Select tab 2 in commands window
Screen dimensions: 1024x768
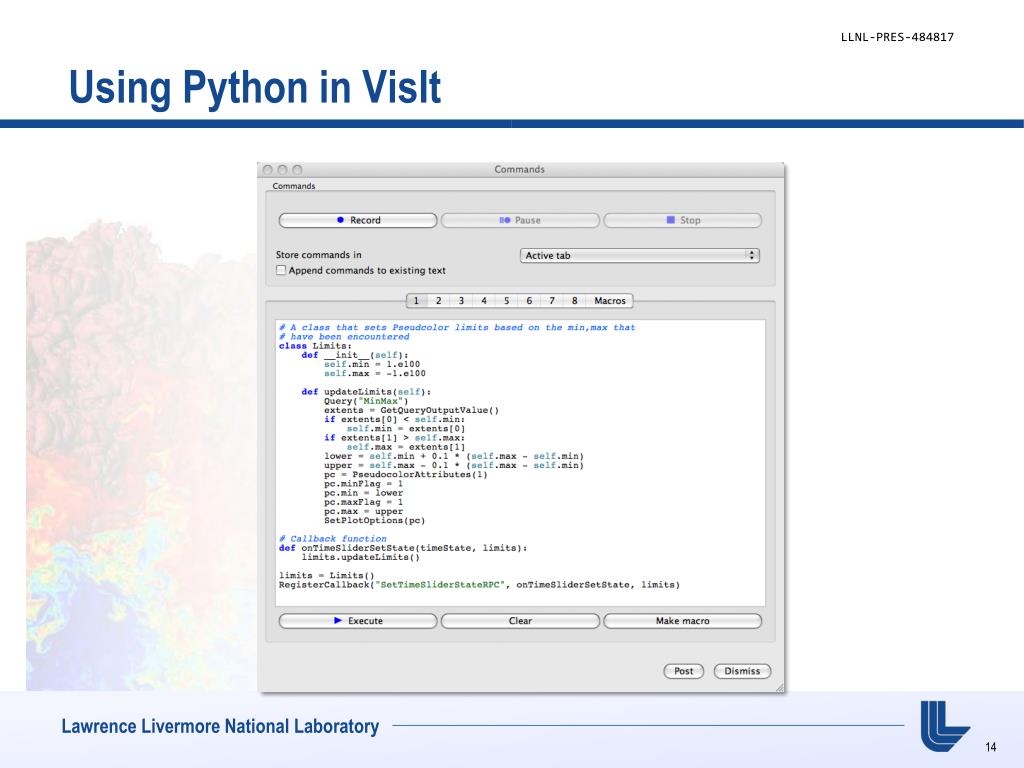[439, 300]
